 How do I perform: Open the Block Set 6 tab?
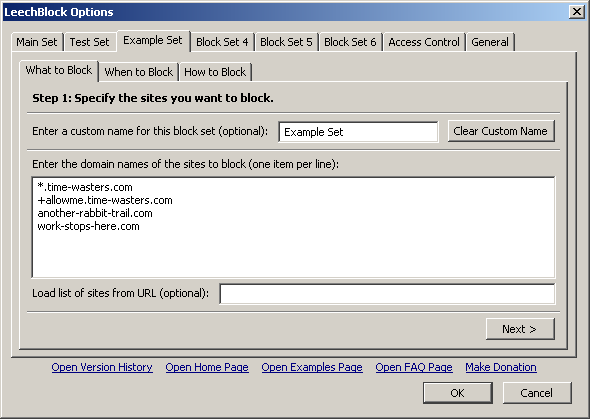[350, 42]
